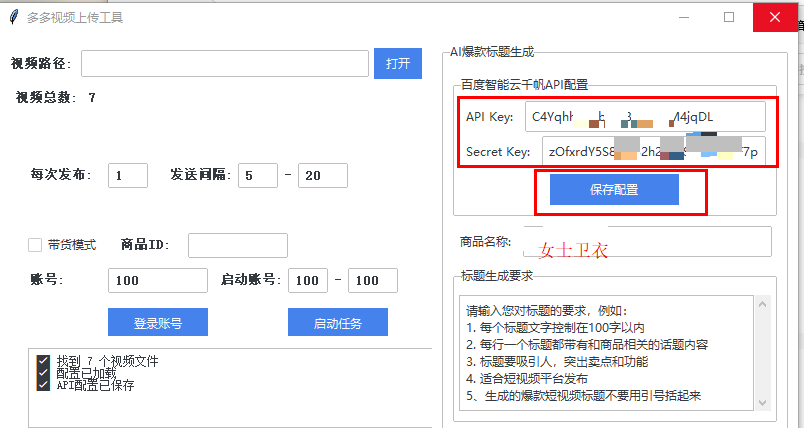The height and width of the screenshot is (428, 804).
Task: Click the 启动账号 start field
Action: point(308,280)
